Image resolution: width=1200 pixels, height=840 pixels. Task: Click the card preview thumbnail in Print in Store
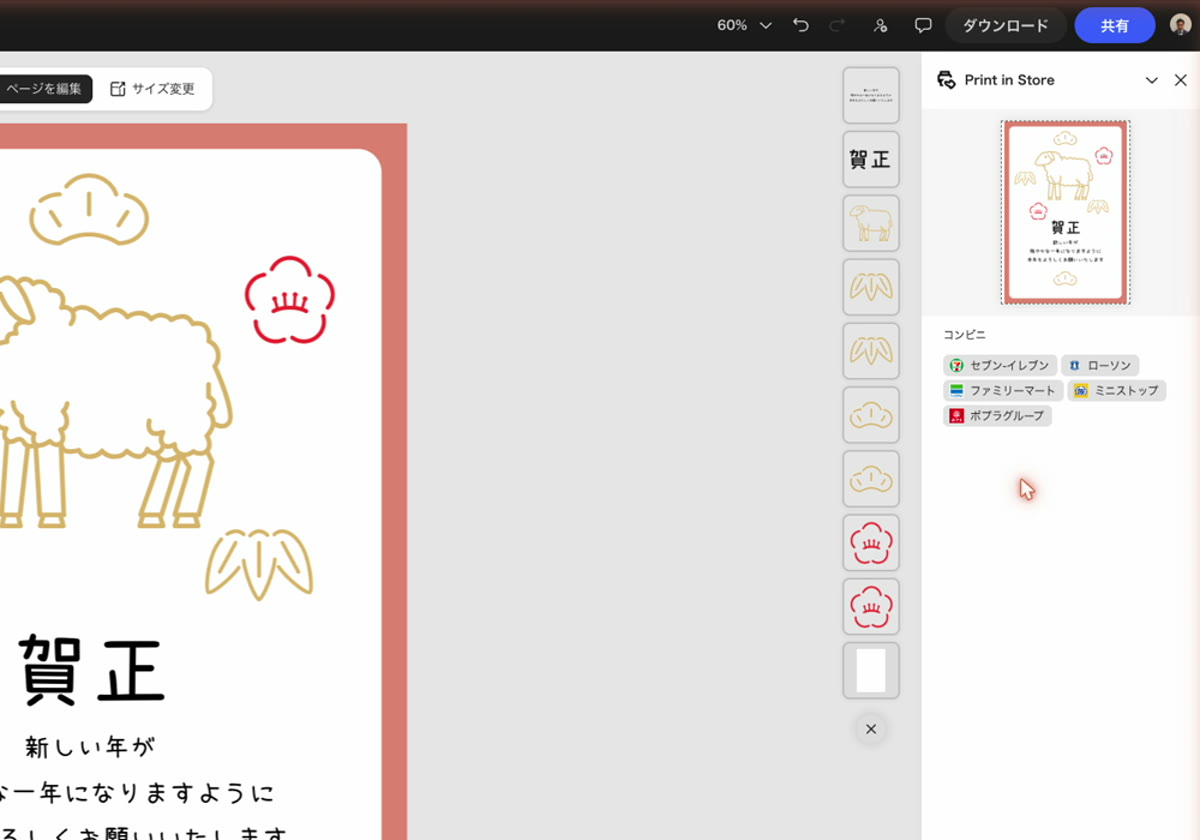pos(1066,212)
